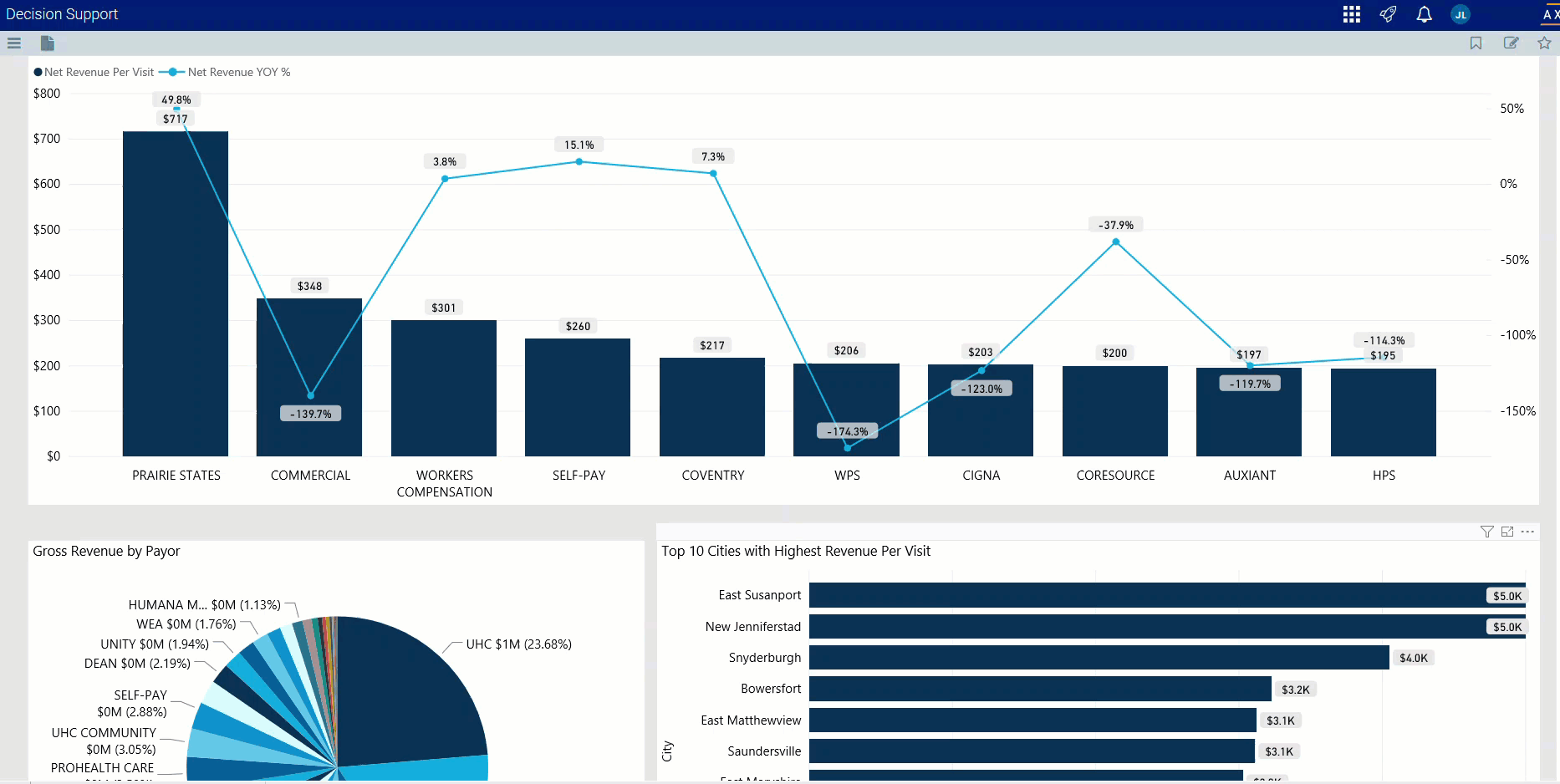Viewport: 1560px width, 784px height.
Task: Open the JL user profile avatar
Action: click(x=1461, y=14)
